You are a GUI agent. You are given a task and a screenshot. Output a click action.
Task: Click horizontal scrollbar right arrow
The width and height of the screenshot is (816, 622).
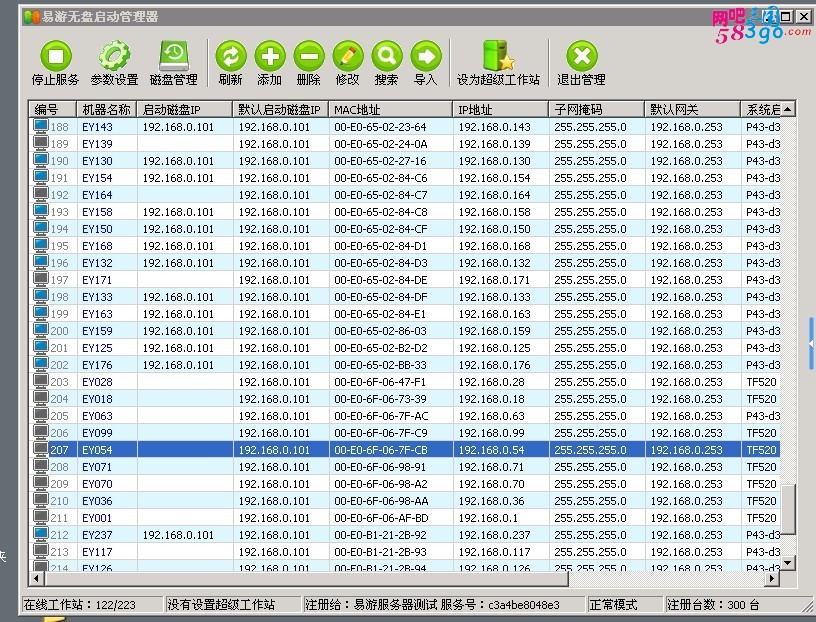coord(772,578)
